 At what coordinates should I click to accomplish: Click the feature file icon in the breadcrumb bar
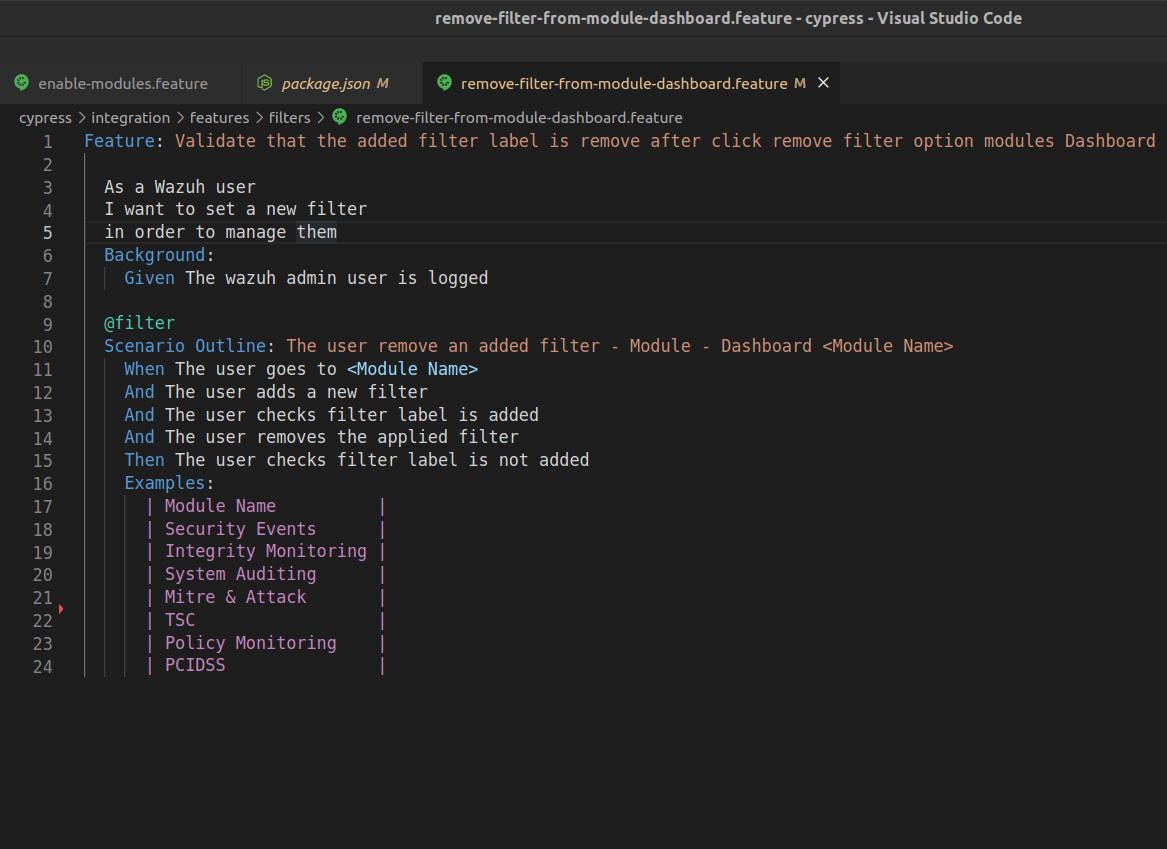click(x=339, y=117)
